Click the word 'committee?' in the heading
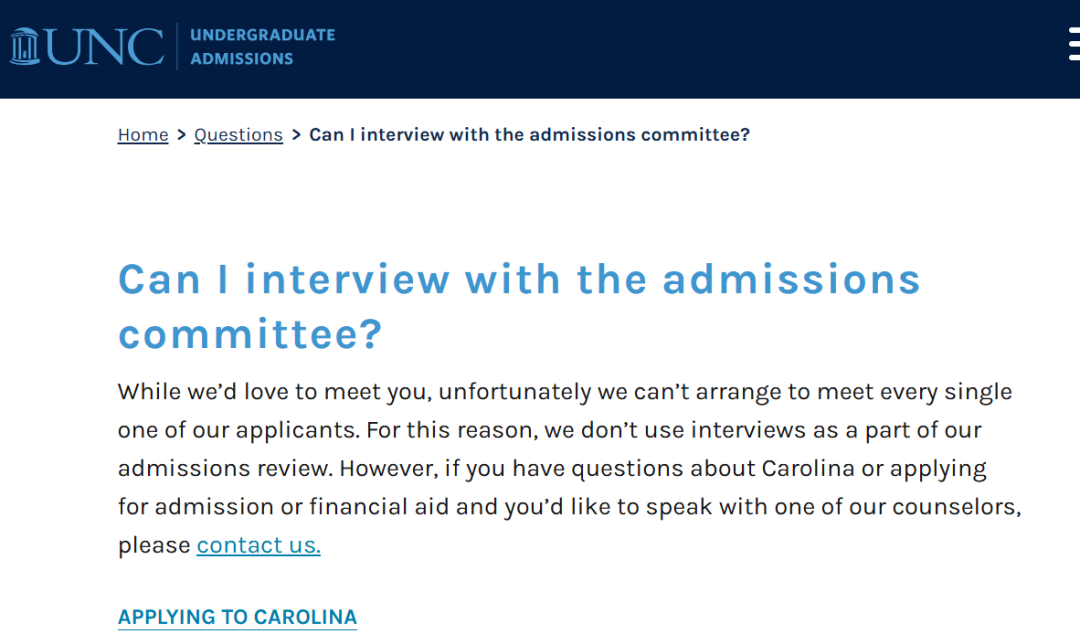 tap(249, 335)
